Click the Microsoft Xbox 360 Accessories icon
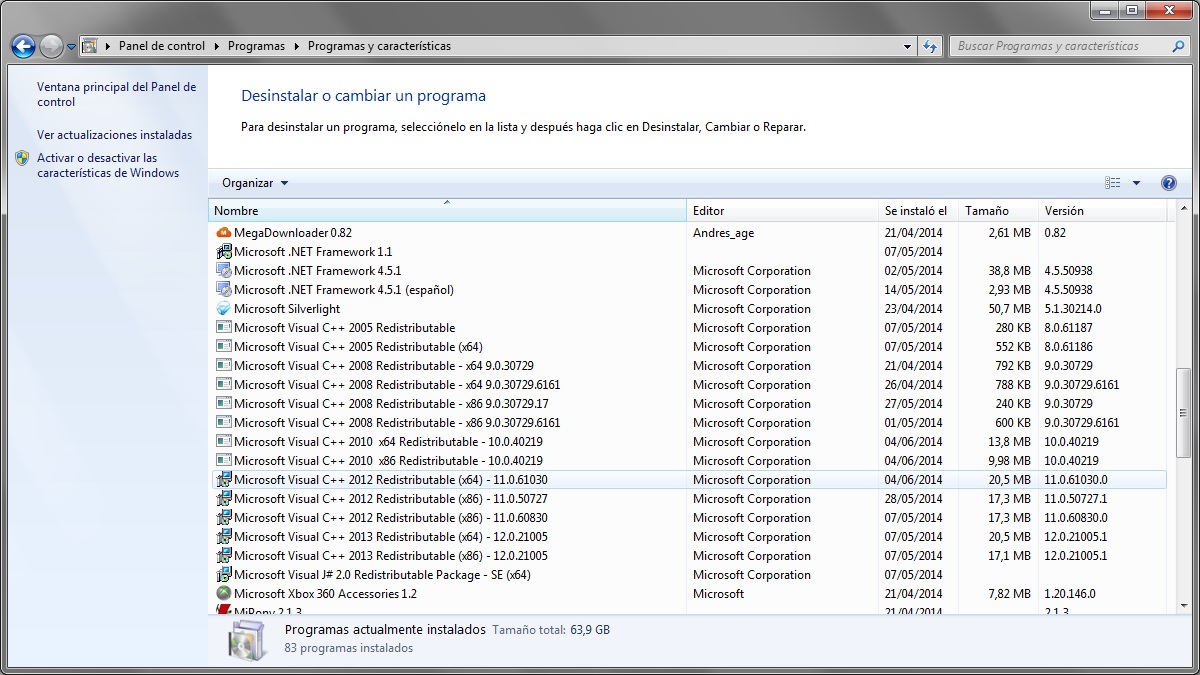Viewport: 1200px width, 675px height. (x=224, y=594)
